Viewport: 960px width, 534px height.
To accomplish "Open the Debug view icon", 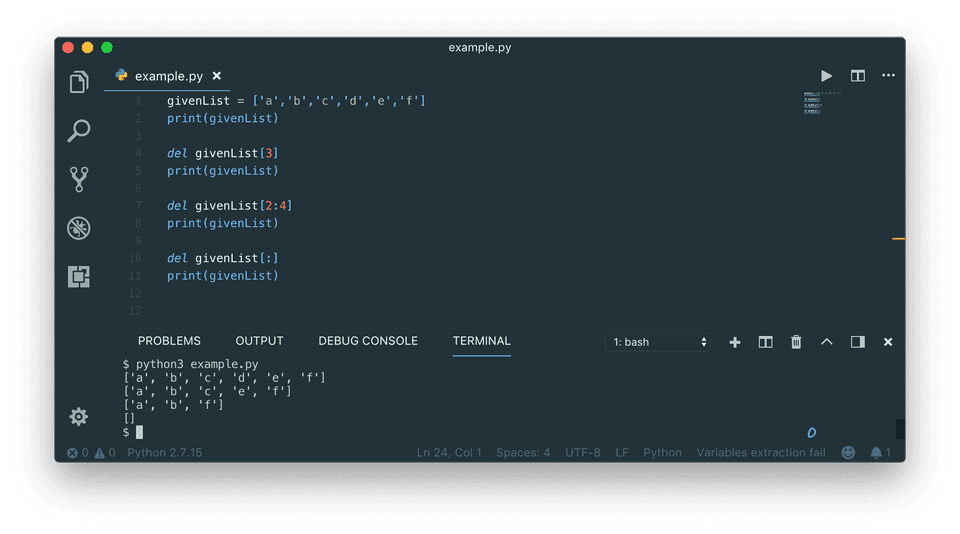I will point(79,228).
